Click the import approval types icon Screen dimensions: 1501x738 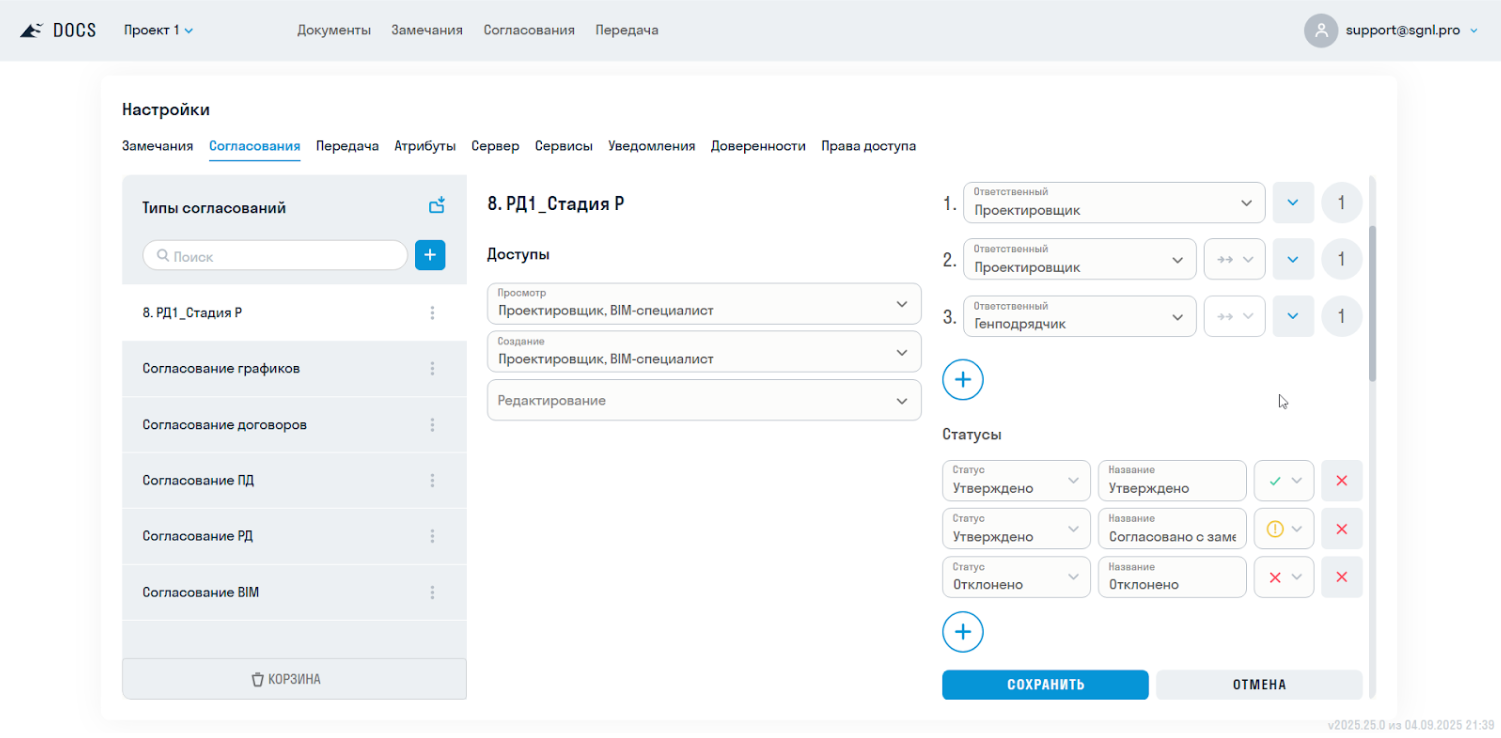[436, 206]
